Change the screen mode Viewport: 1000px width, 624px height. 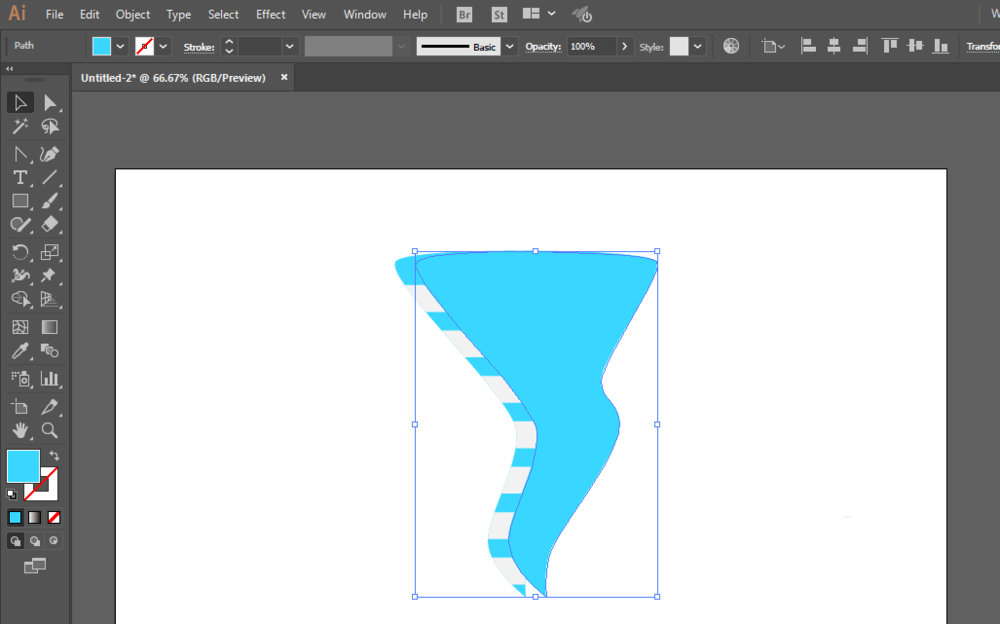[34, 566]
